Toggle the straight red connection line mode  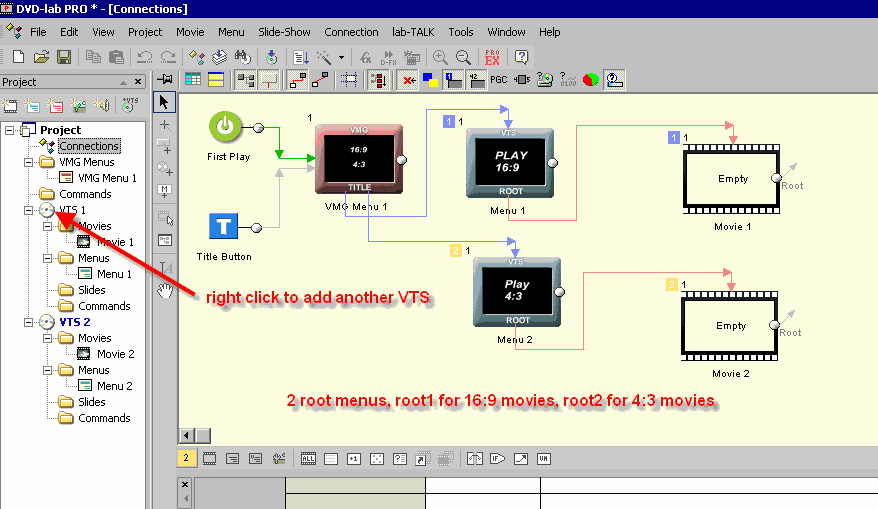[x=320, y=80]
